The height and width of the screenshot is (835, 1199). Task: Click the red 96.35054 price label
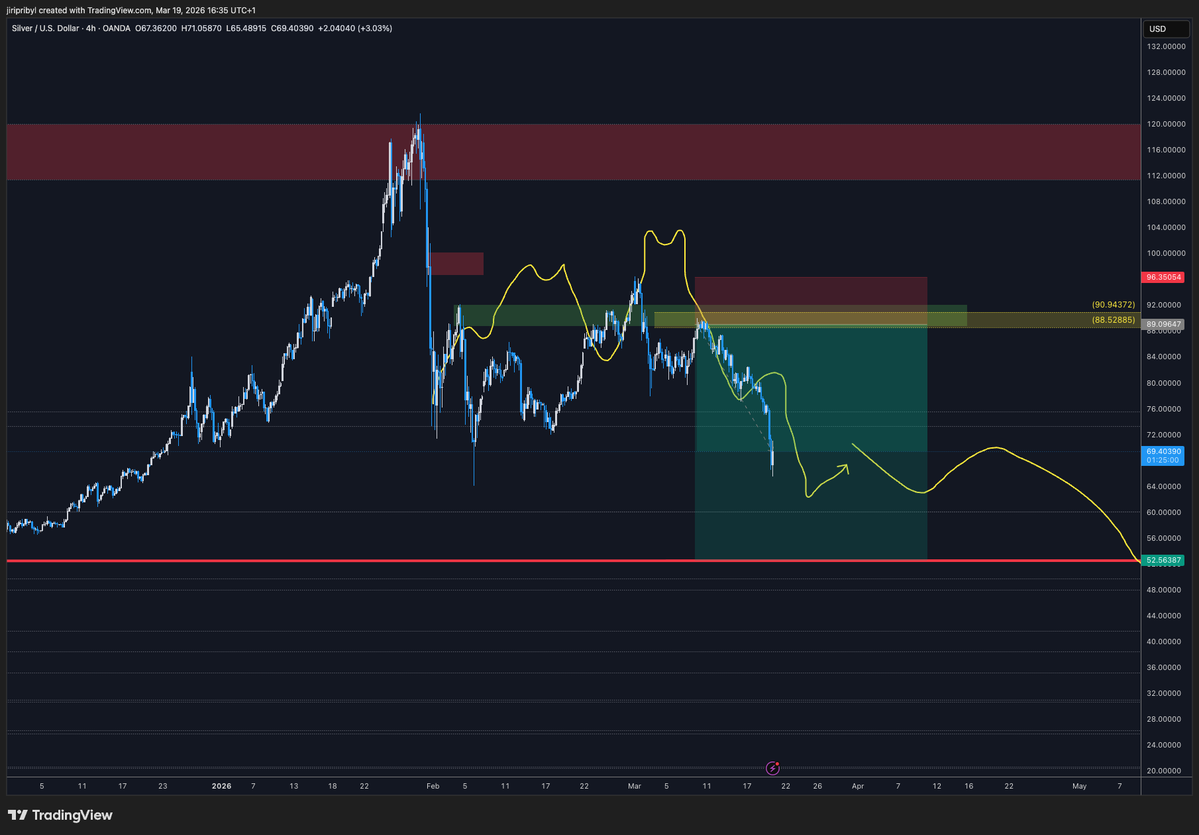1162,277
